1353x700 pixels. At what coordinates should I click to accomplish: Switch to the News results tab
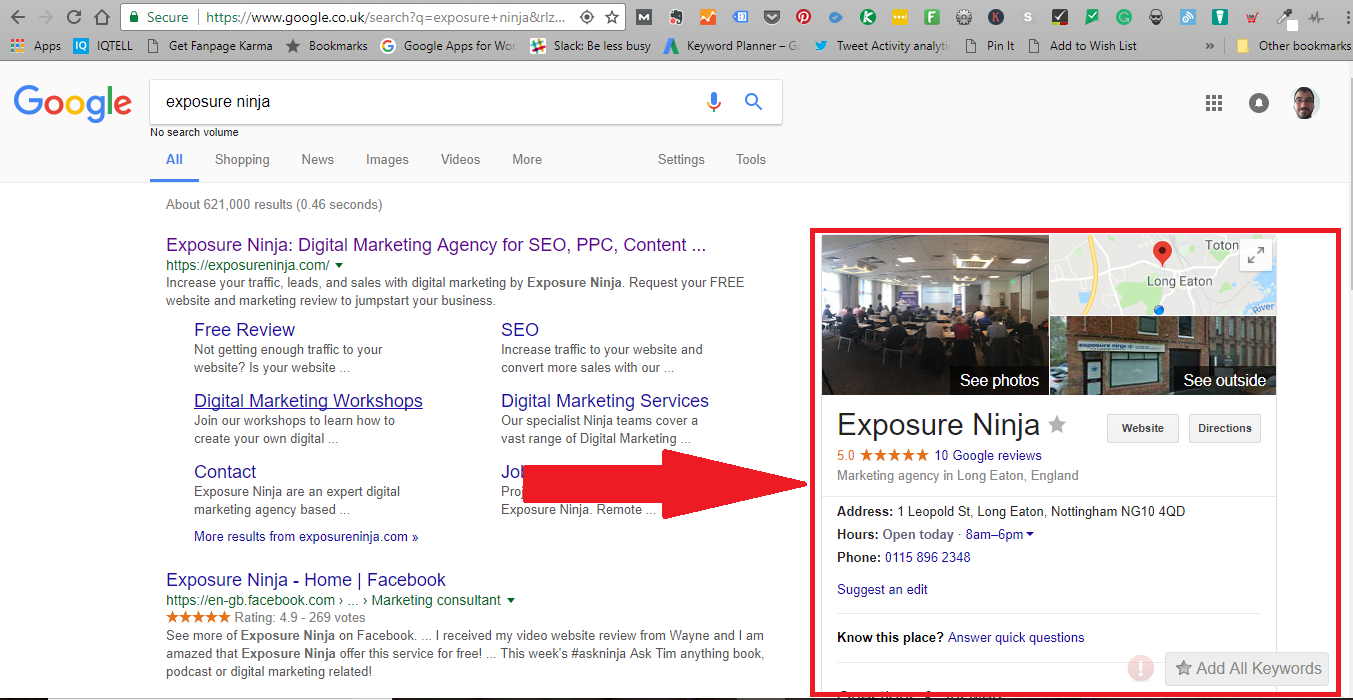(318, 159)
